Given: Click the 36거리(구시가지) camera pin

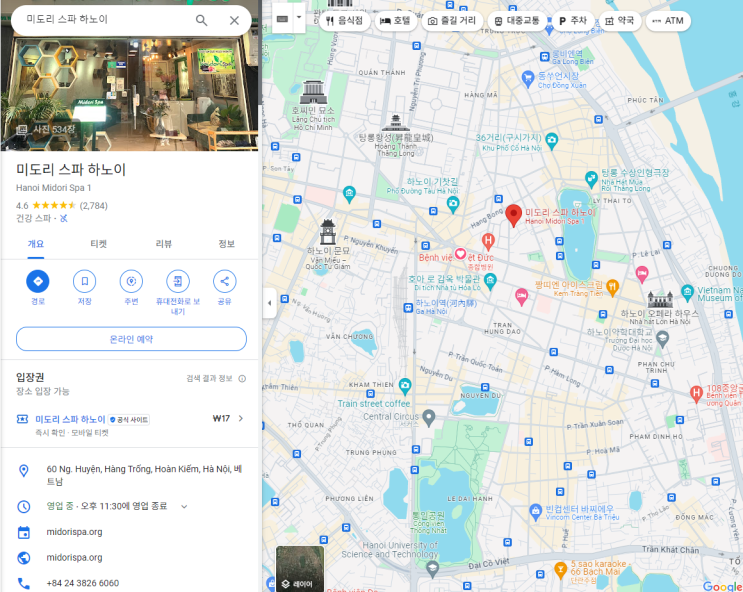Looking at the screenshot, I should click(551, 141).
